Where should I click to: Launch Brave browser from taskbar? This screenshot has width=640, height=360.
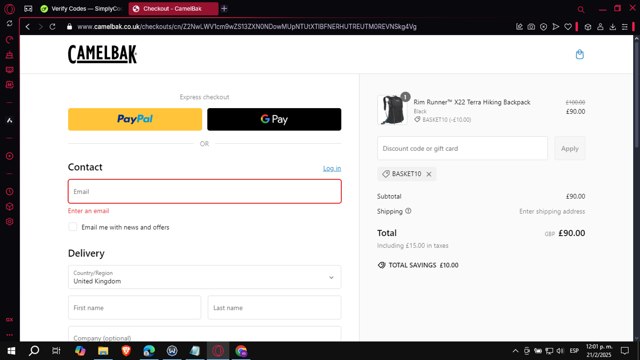tap(126, 351)
